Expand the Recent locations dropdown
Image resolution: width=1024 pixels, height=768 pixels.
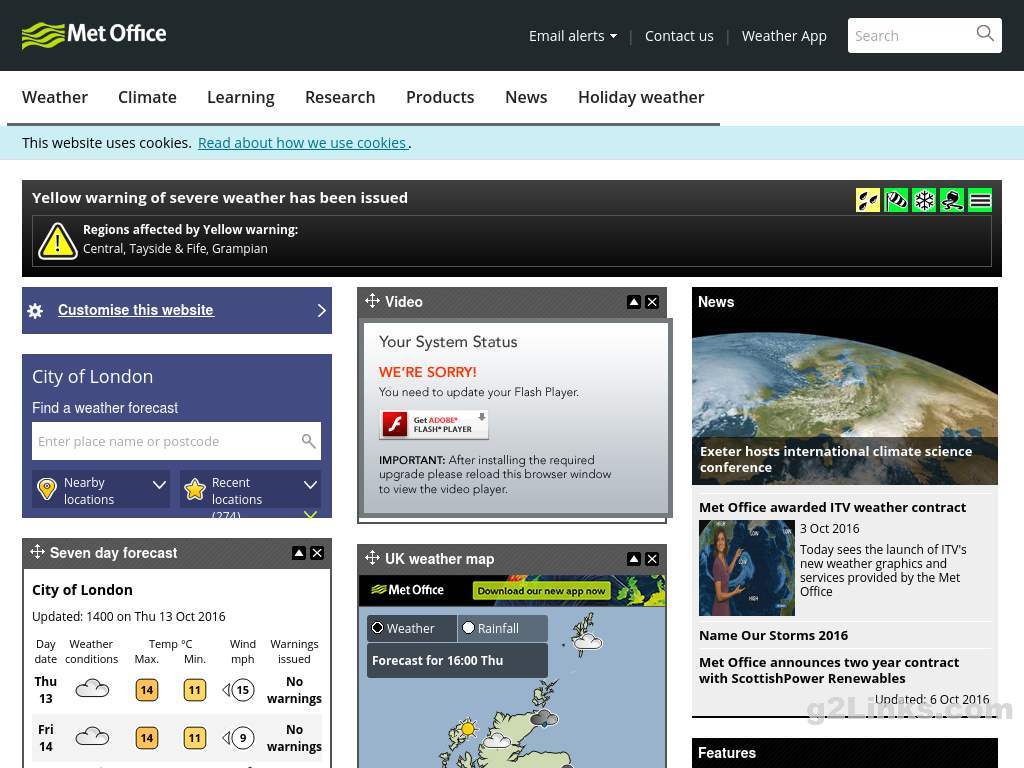pyautogui.click(x=310, y=485)
